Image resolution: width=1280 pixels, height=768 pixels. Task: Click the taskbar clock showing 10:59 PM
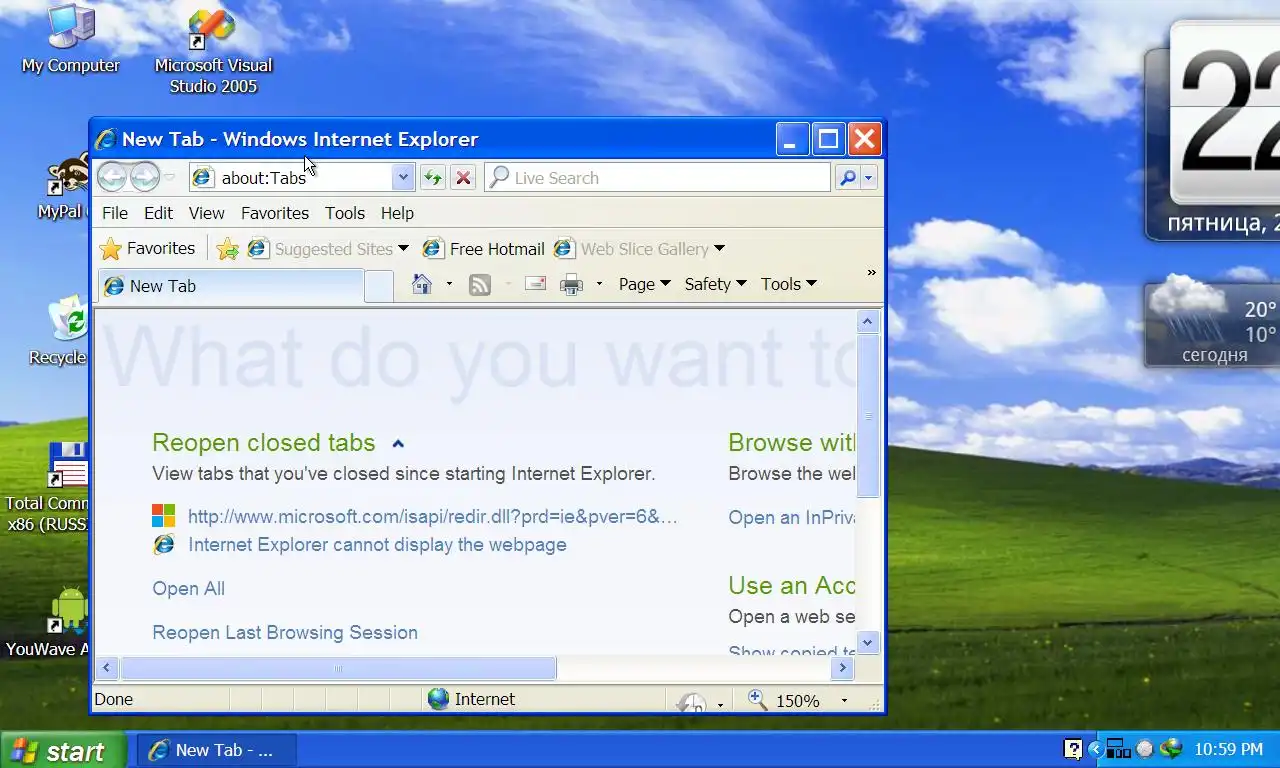1229,750
